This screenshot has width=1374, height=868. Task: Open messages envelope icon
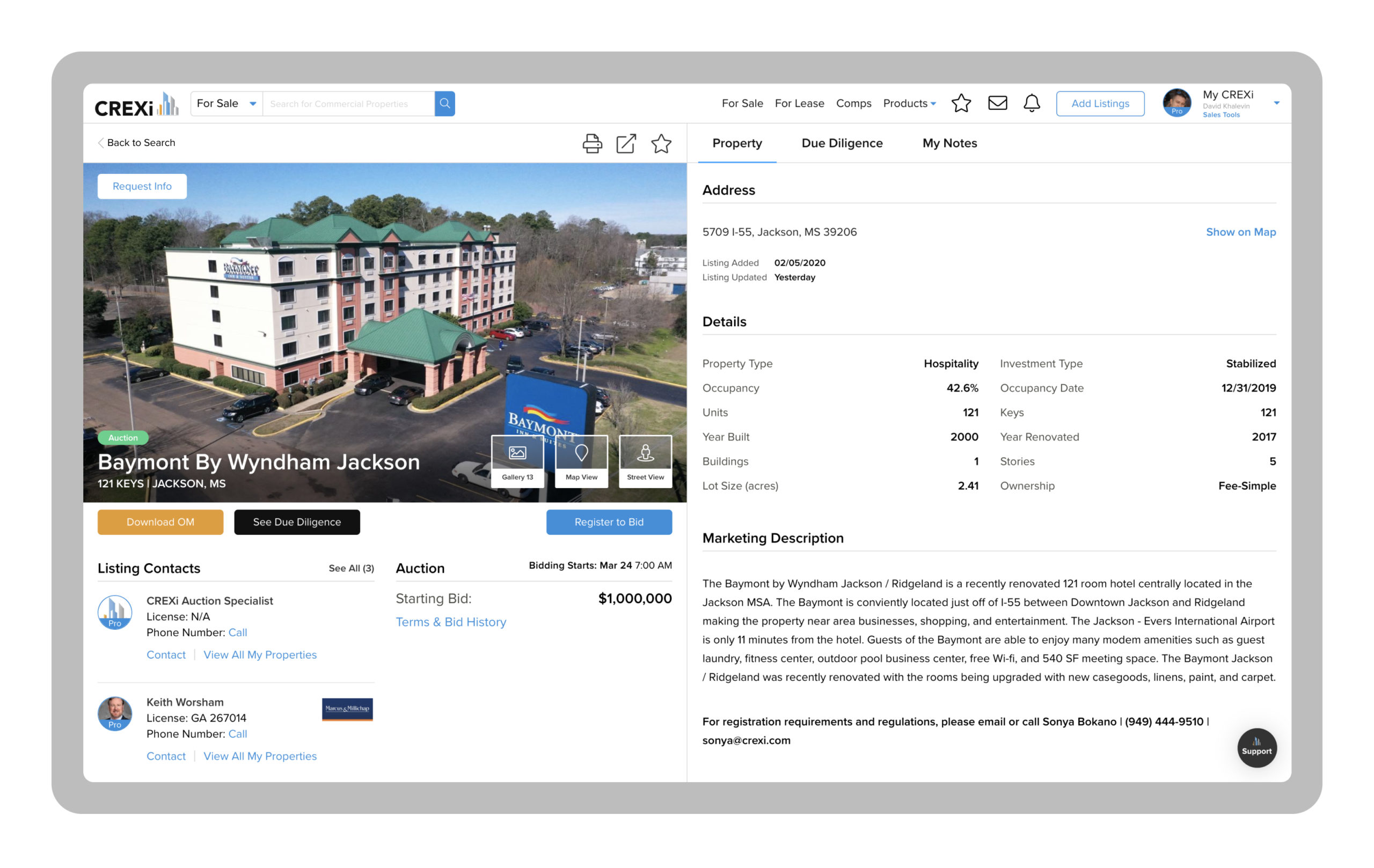(x=997, y=103)
